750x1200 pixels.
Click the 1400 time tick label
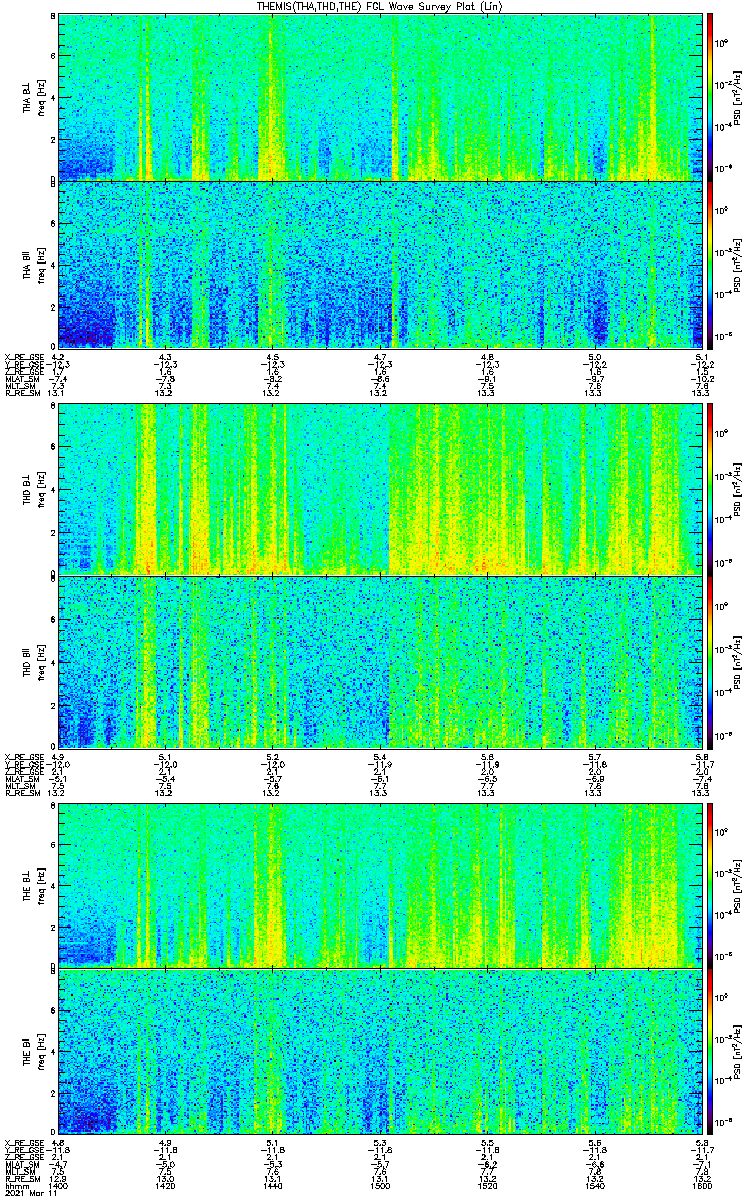[58, 1187]
